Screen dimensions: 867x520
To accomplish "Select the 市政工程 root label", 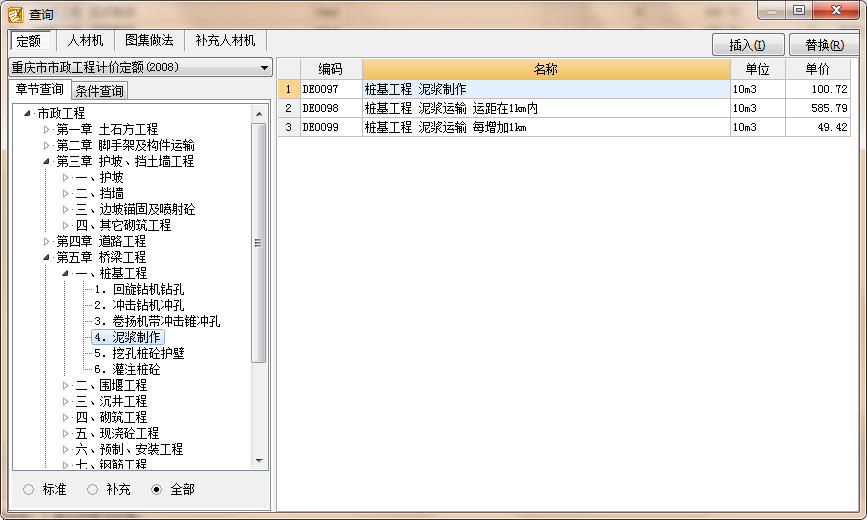I will tap(61, 113).
